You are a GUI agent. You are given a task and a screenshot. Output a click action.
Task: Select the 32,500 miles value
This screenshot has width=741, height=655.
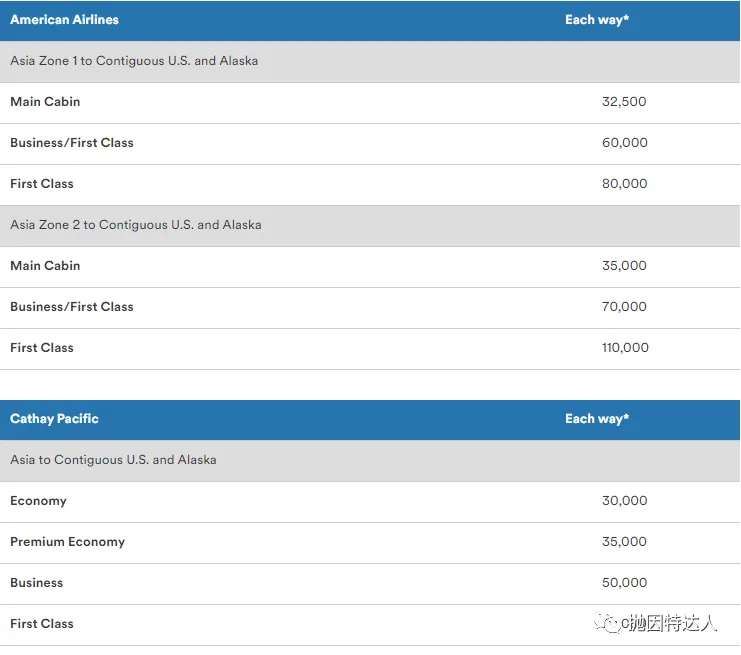click(x=624, y=102)
